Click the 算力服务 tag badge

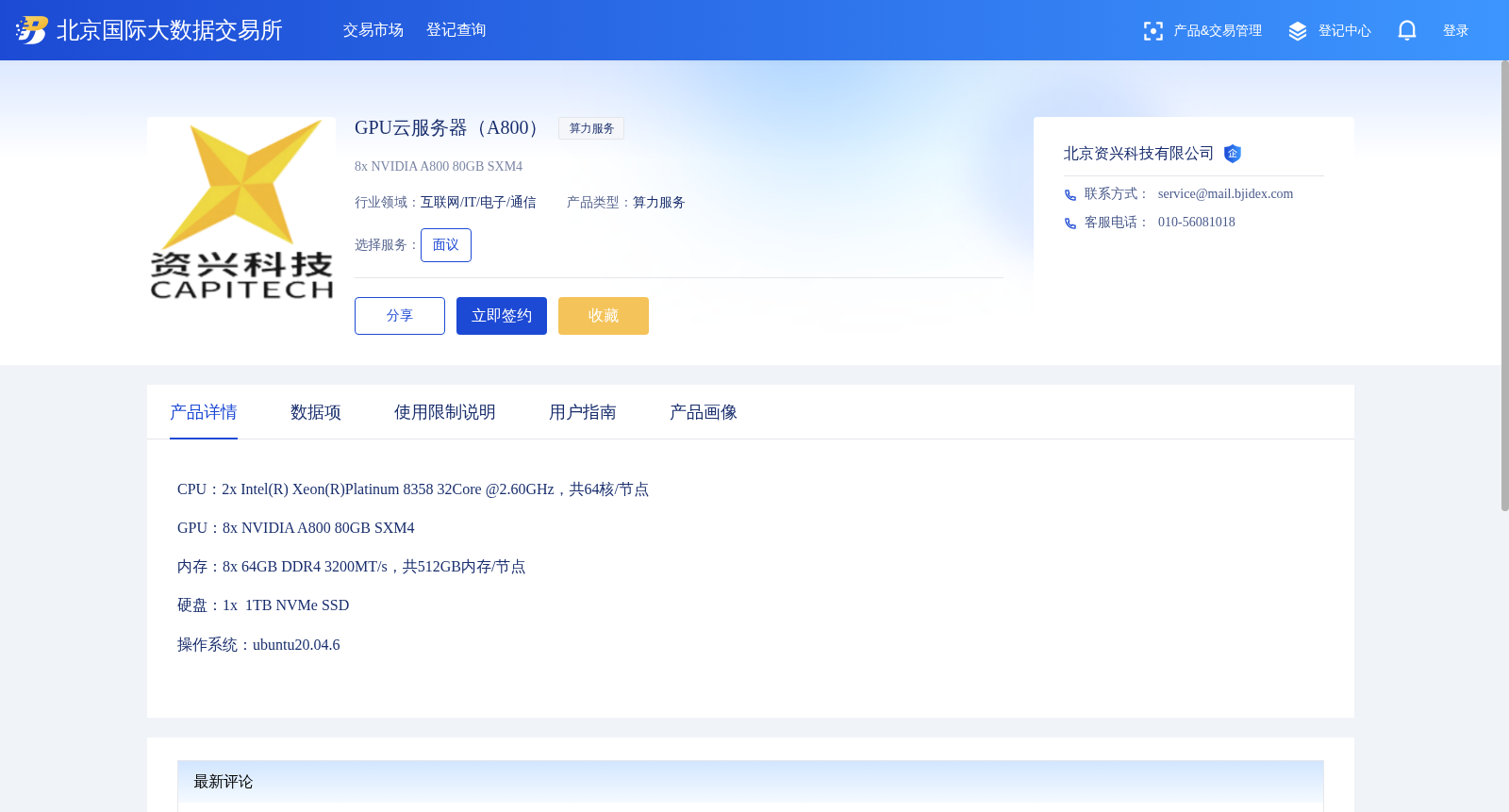coord(591,128)
